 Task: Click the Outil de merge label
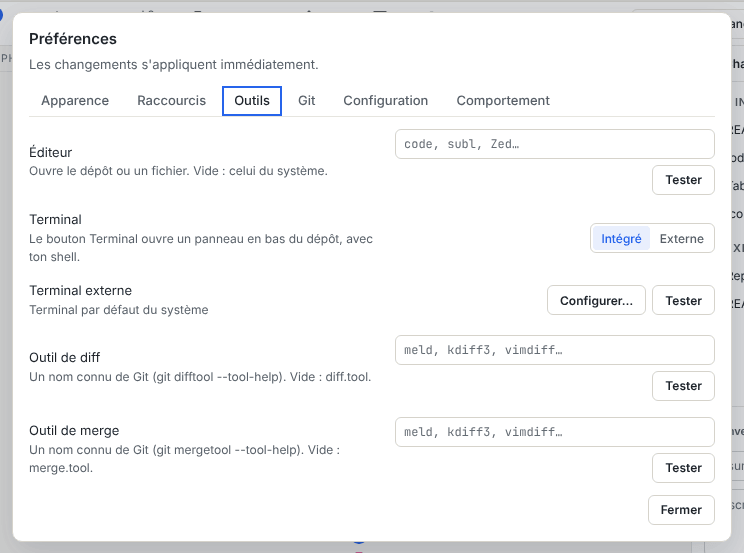pyautogui.click(x=74, y=431)
